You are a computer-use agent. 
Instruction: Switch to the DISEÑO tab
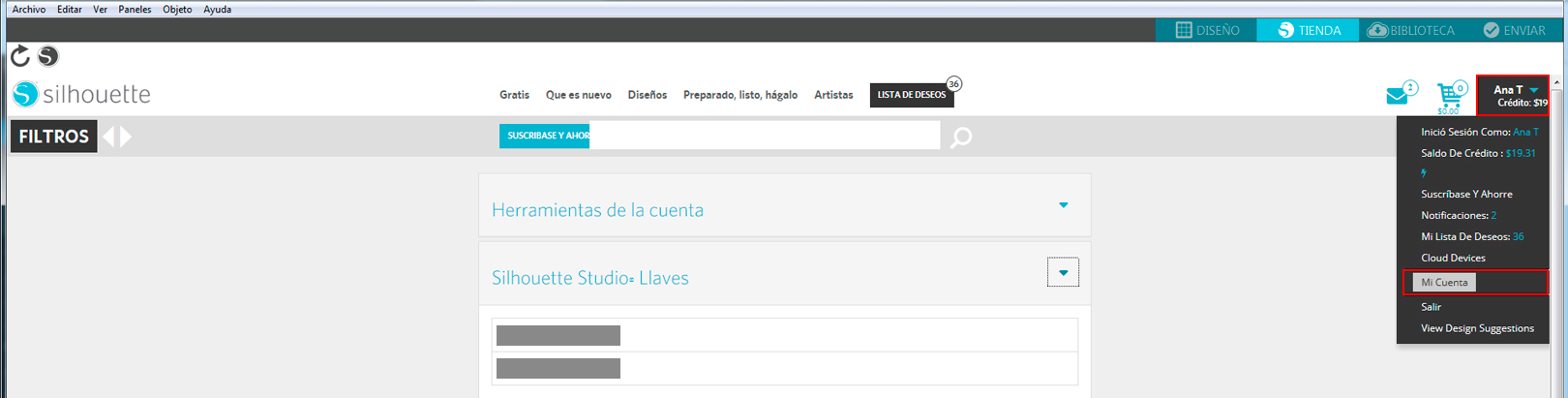coord(1206,30)
